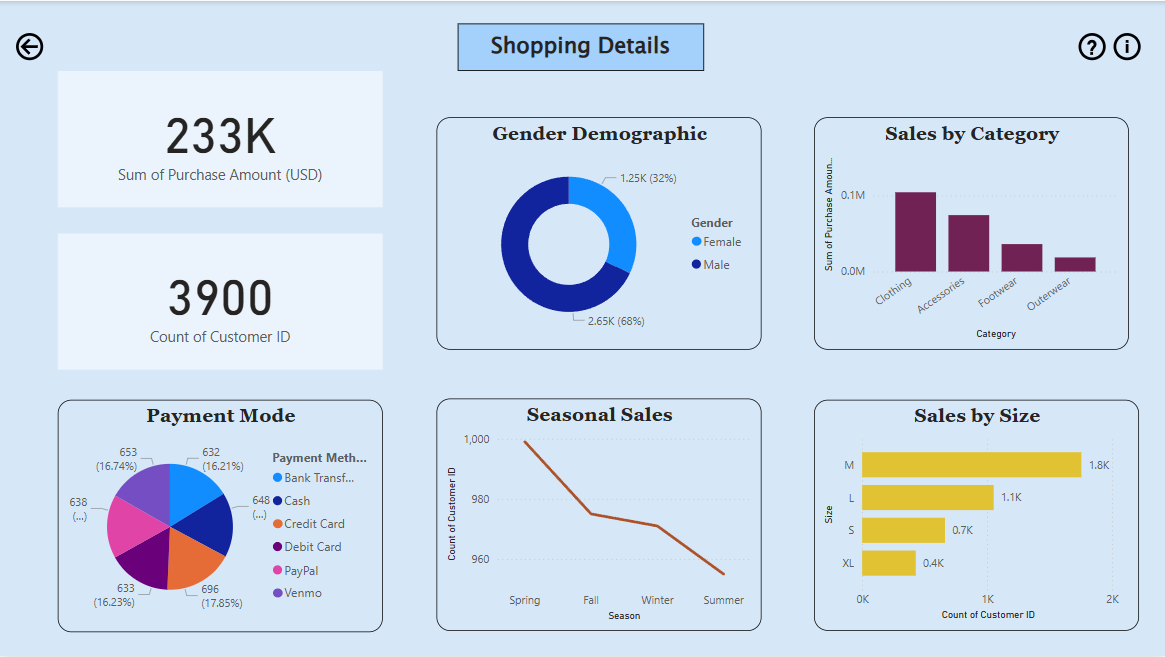
Task: Select the S size bar
Action: (x=903, y=530)
